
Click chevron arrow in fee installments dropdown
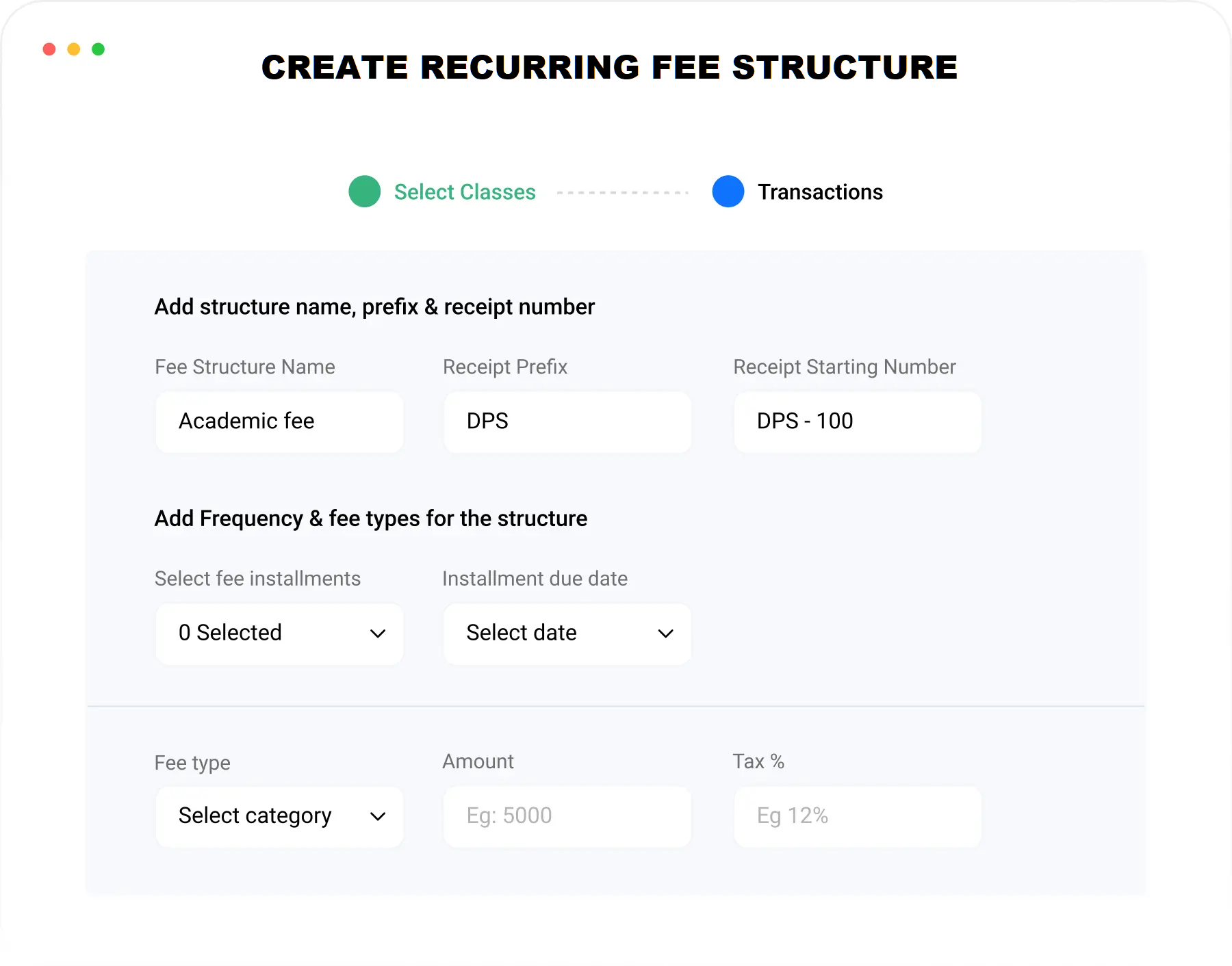pyautogui.click(x=378, y=634)
